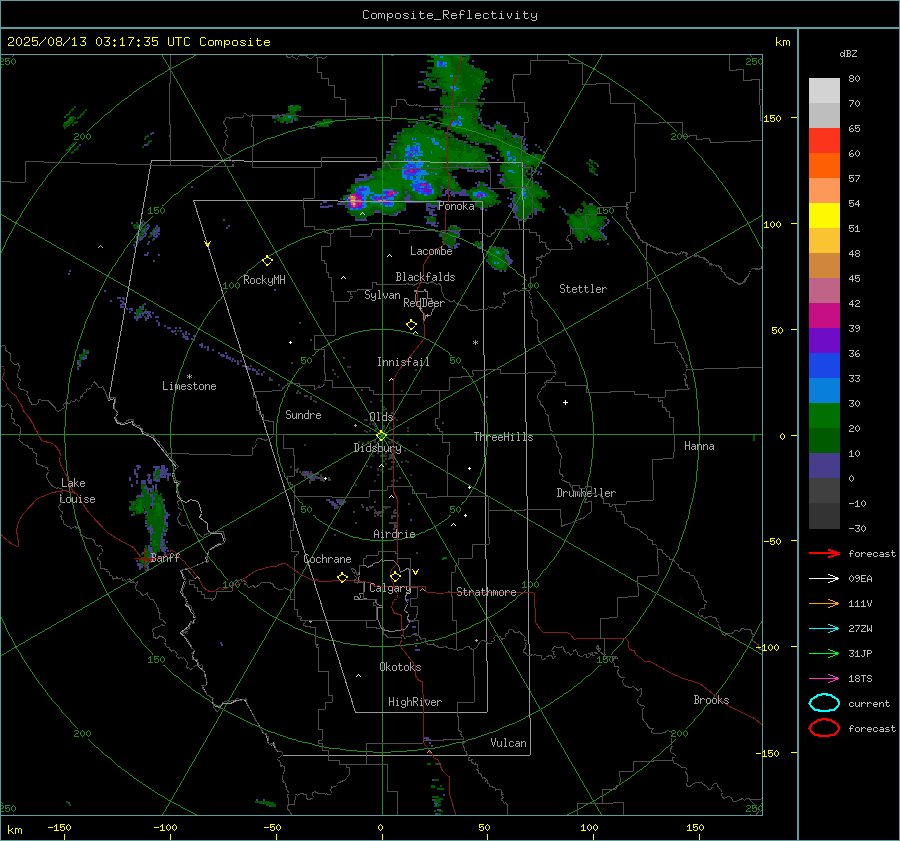Image resolution: width=900 pixels, height=841 pixels.
Task: Click the Drumheller town label
Action: click(x=586, y=493)
